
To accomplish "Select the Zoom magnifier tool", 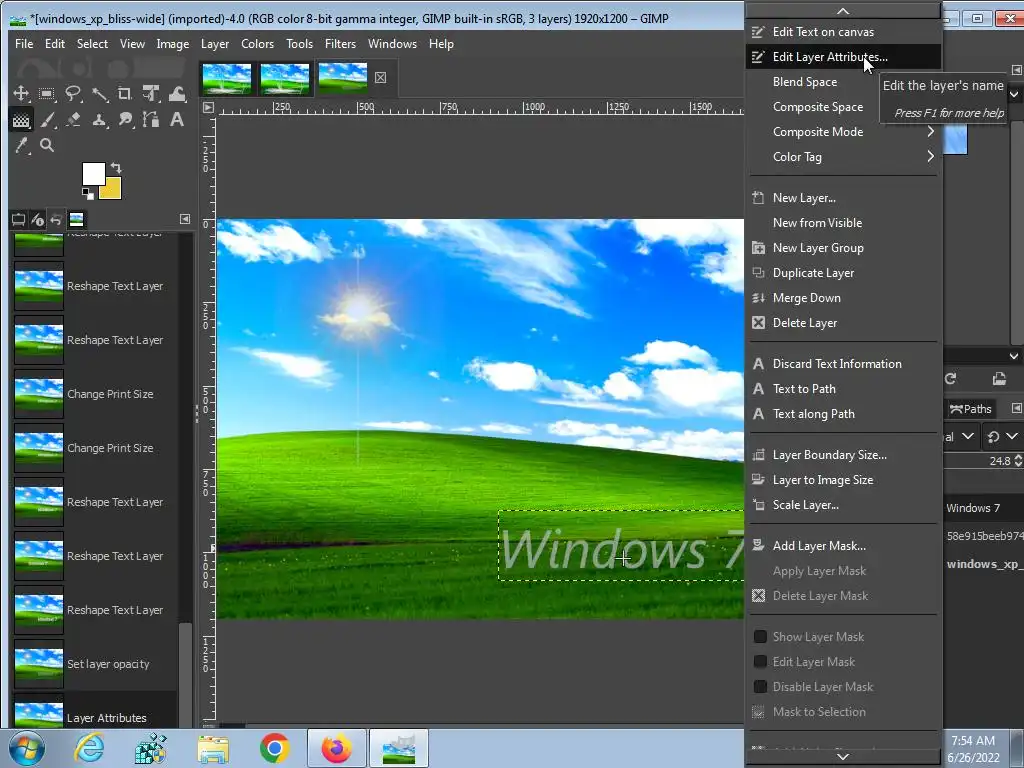I will pos(47,145).
